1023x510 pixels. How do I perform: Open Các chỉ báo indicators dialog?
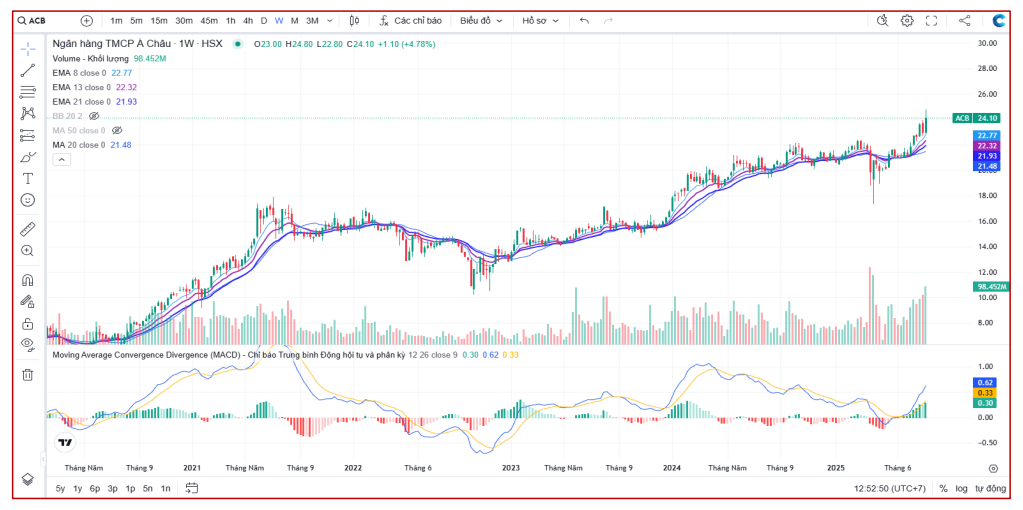[x=411, y=20]
